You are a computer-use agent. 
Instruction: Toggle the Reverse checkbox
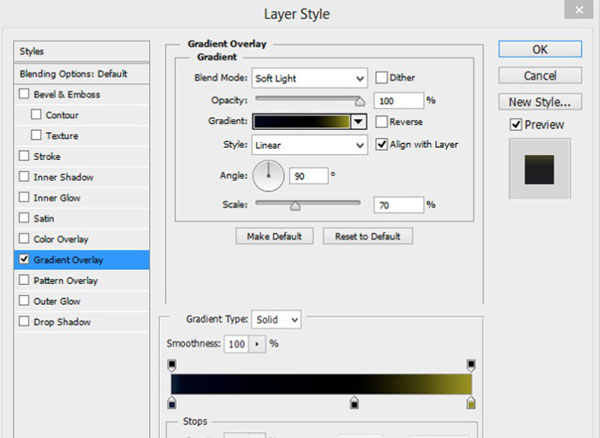(381, 121)
